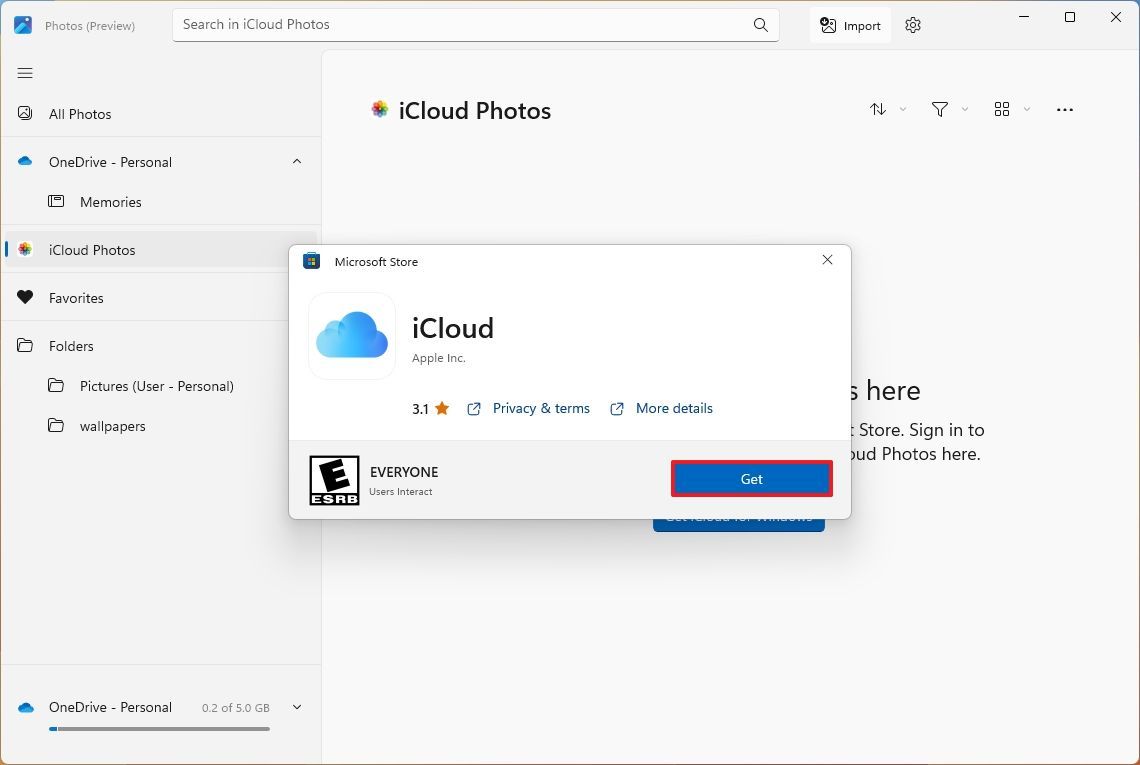Image resolution: width=1140 pixels, height=765 pixels.
Task: Click the hamburger navigation menu icon
Action: [x=25, y=73]
